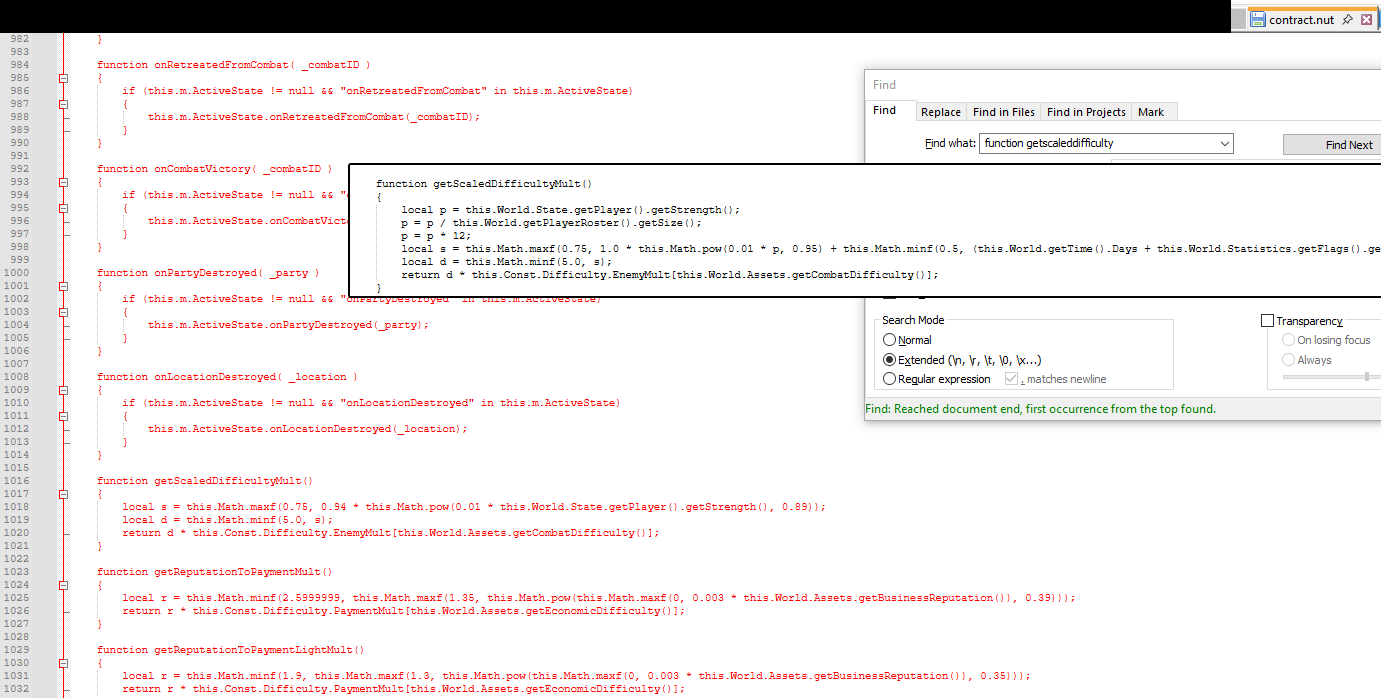Click the Find Next button

[1333, 144]
